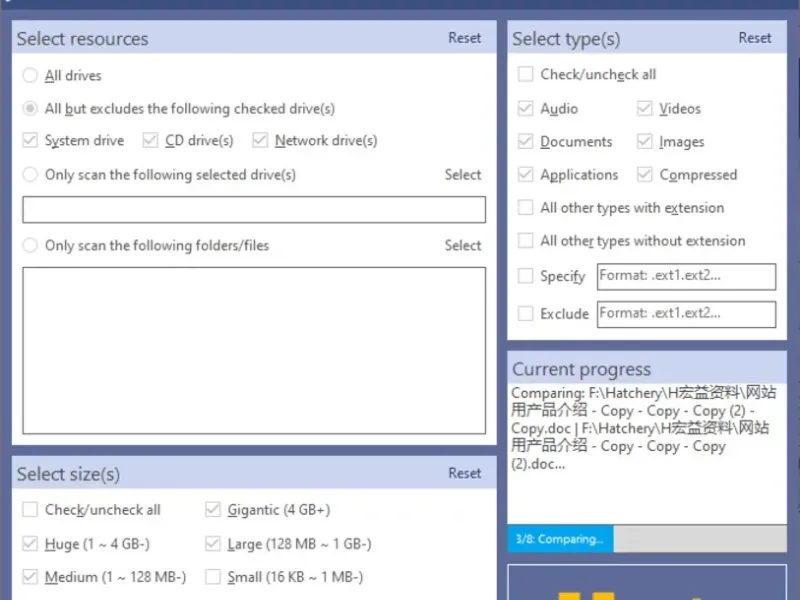Enable the Exclude extensions checkbox
The width and height of the screenshot is (800, 600).
coord(526,313)
